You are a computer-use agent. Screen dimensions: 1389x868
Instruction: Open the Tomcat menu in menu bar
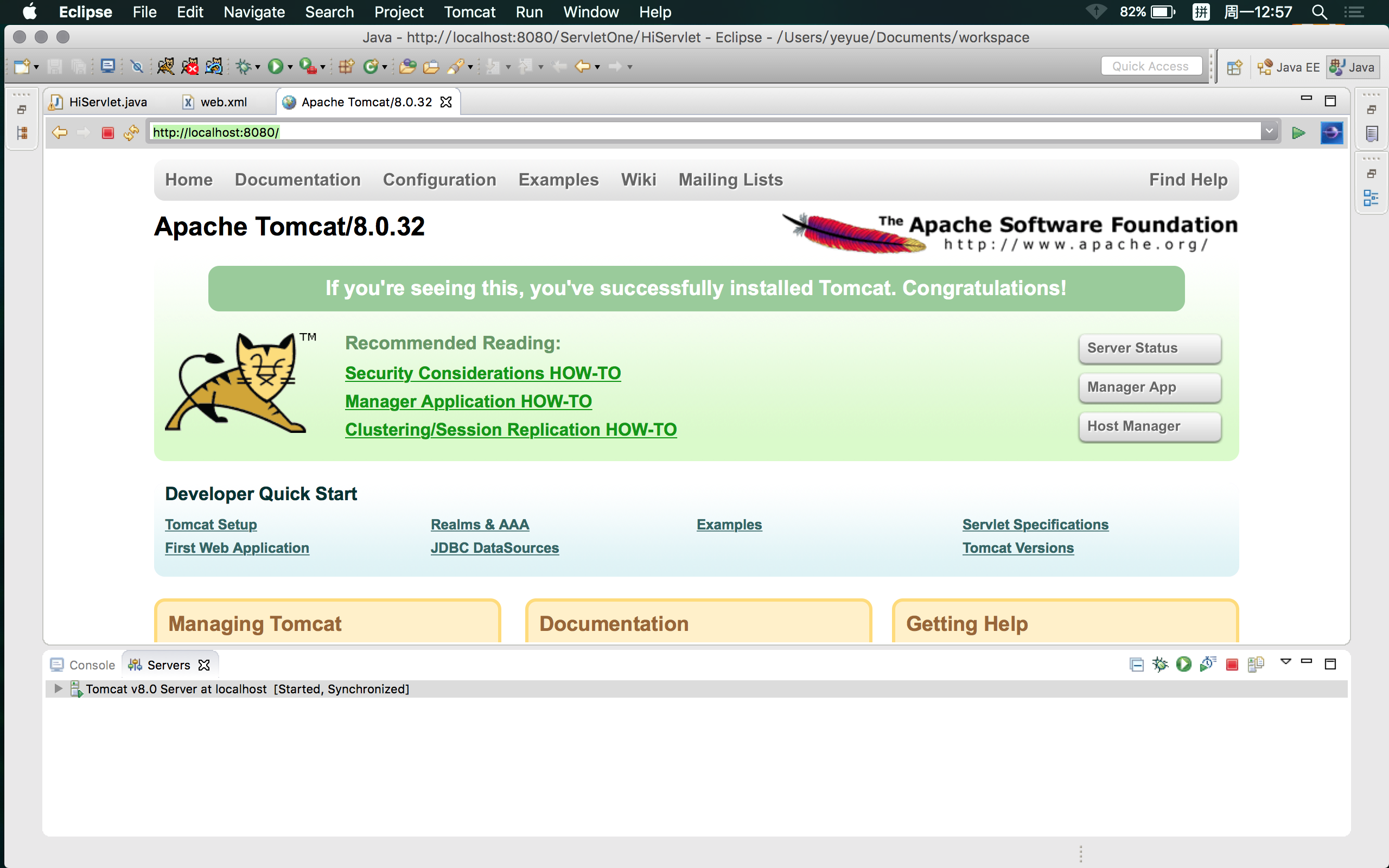[x=469, y=12]
